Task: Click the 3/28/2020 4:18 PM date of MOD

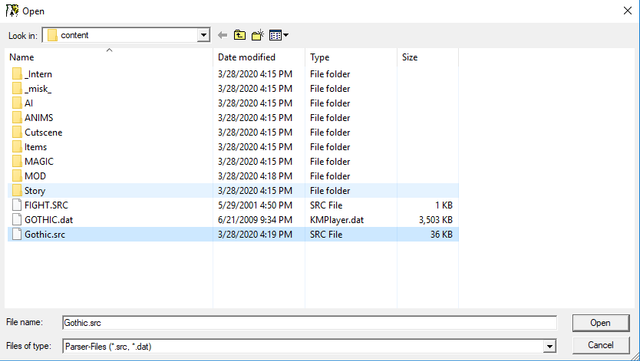Action: point(255,176)
